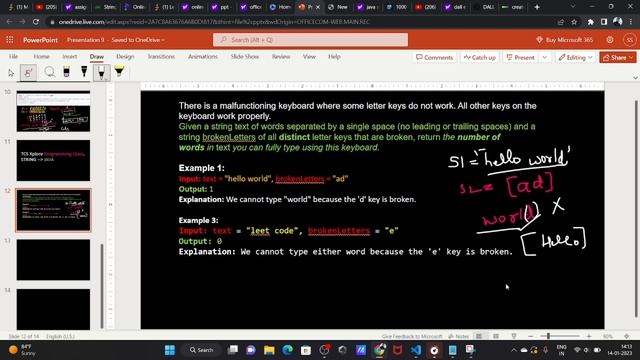The width and height of the screenshot is (640, 360).
Task: Open the File menu
Action: (x=13, y=56)
